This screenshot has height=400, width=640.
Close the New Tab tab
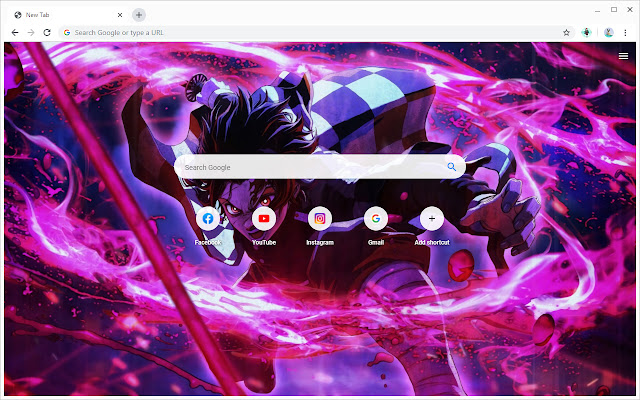click(x=120, y=15)
